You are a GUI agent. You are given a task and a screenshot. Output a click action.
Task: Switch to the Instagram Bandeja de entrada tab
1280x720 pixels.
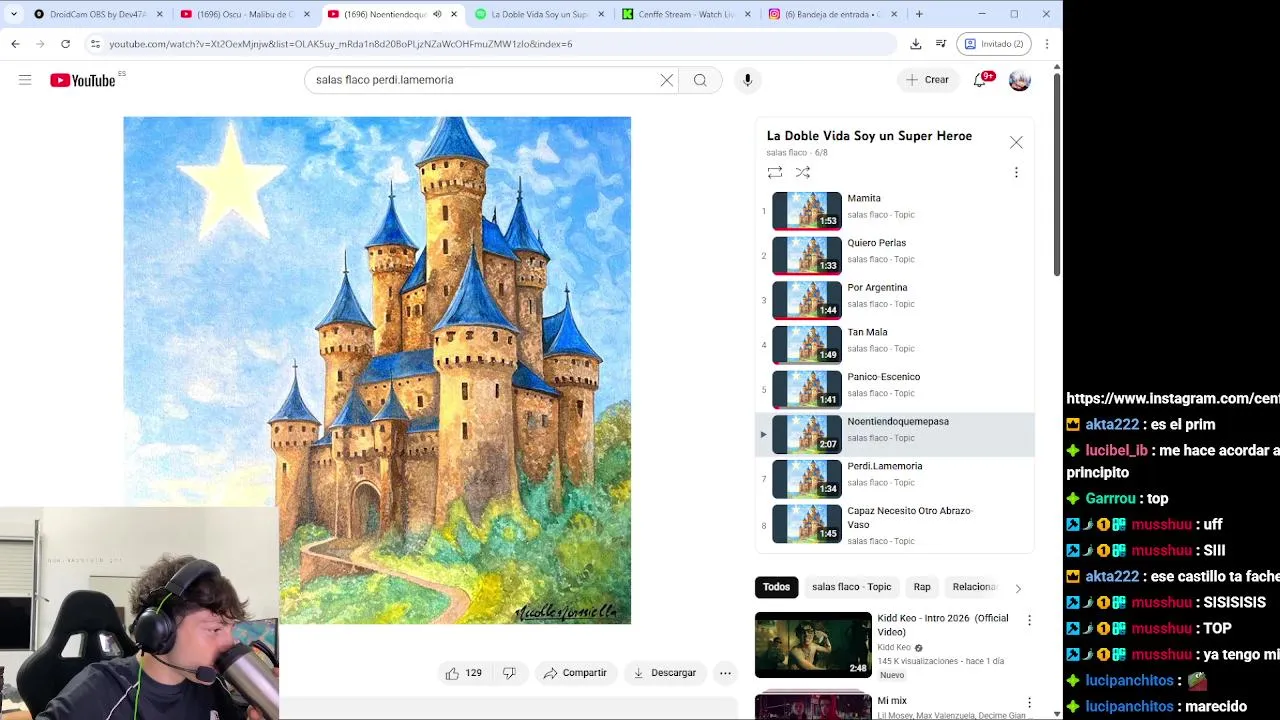tap(830, 14)
